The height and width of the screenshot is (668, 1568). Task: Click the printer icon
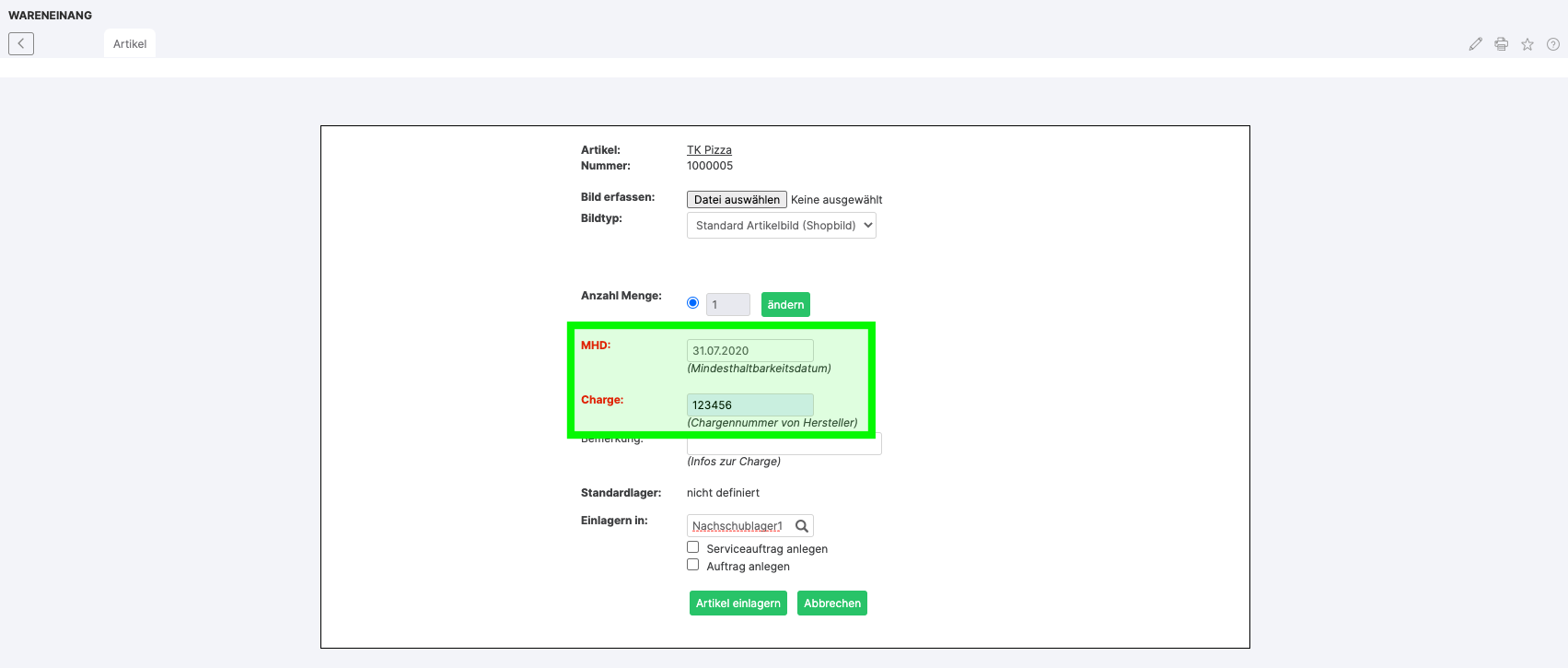click(1501, 44)
